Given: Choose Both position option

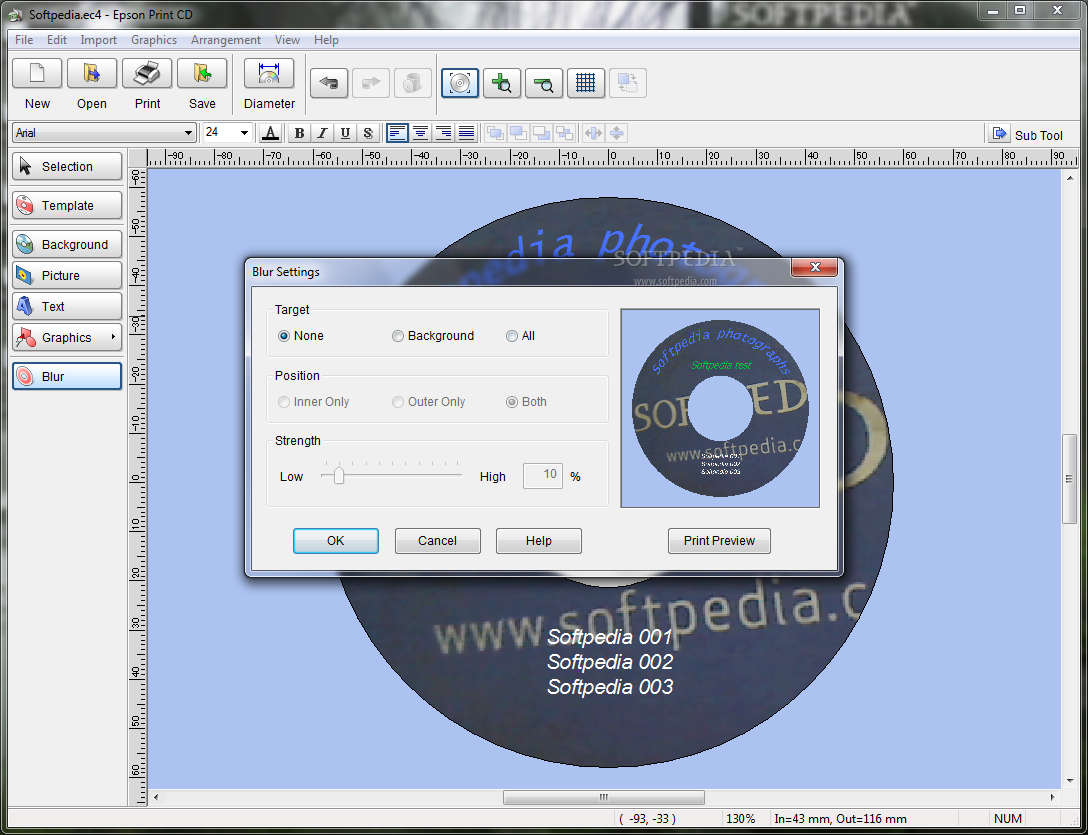Looking at the screenshot, I should (x=526, y=402).
